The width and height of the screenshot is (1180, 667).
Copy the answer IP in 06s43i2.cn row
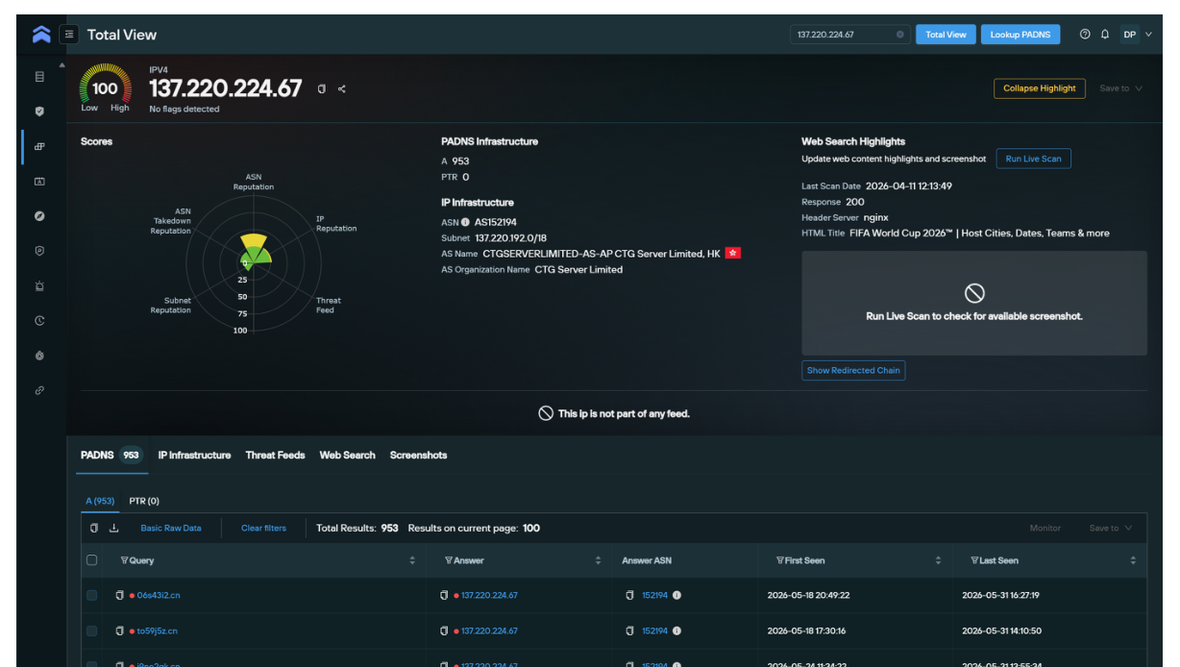tap(444, 595)
